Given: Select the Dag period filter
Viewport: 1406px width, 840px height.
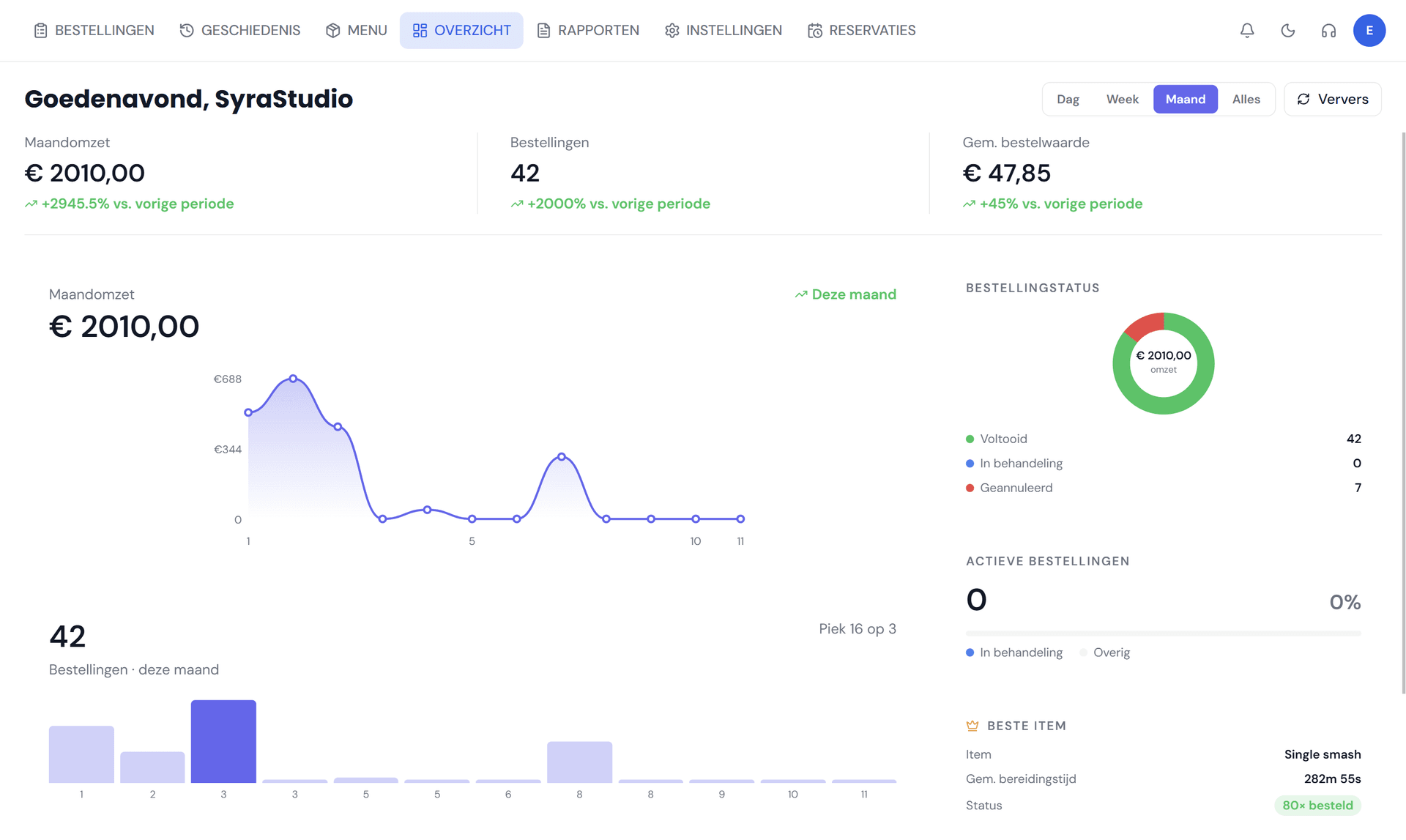Looking at the screenshot, I should click(x=1068, y=99).
